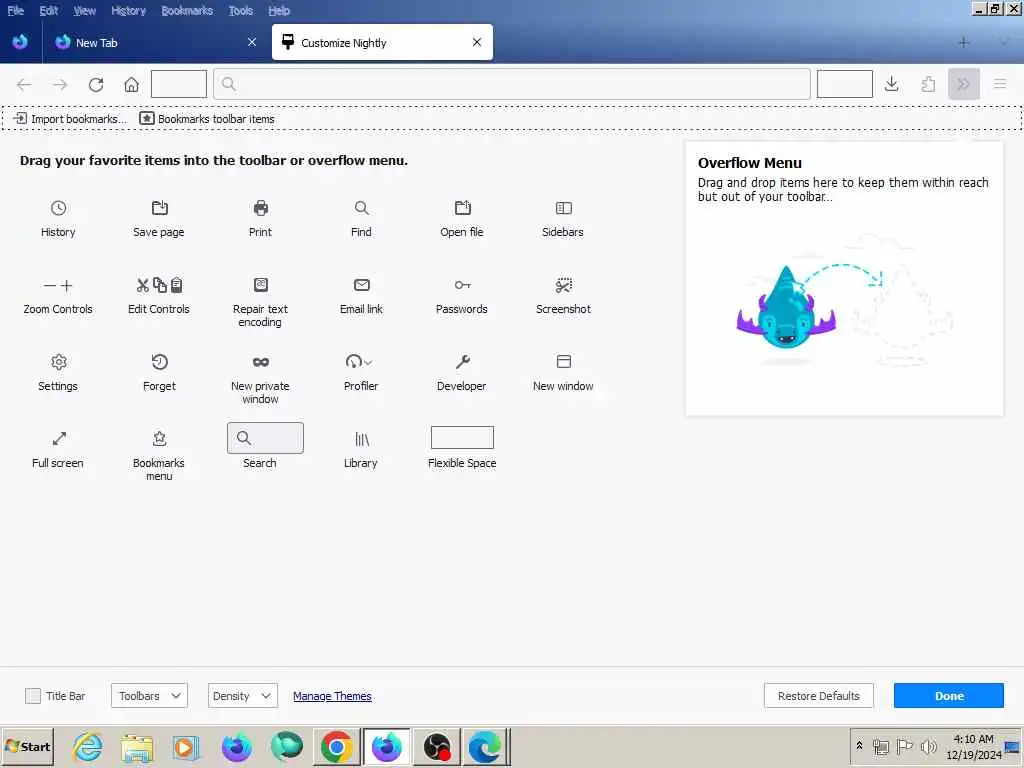
Task: Click the Reload toolbar button
Action: point(96,84)
